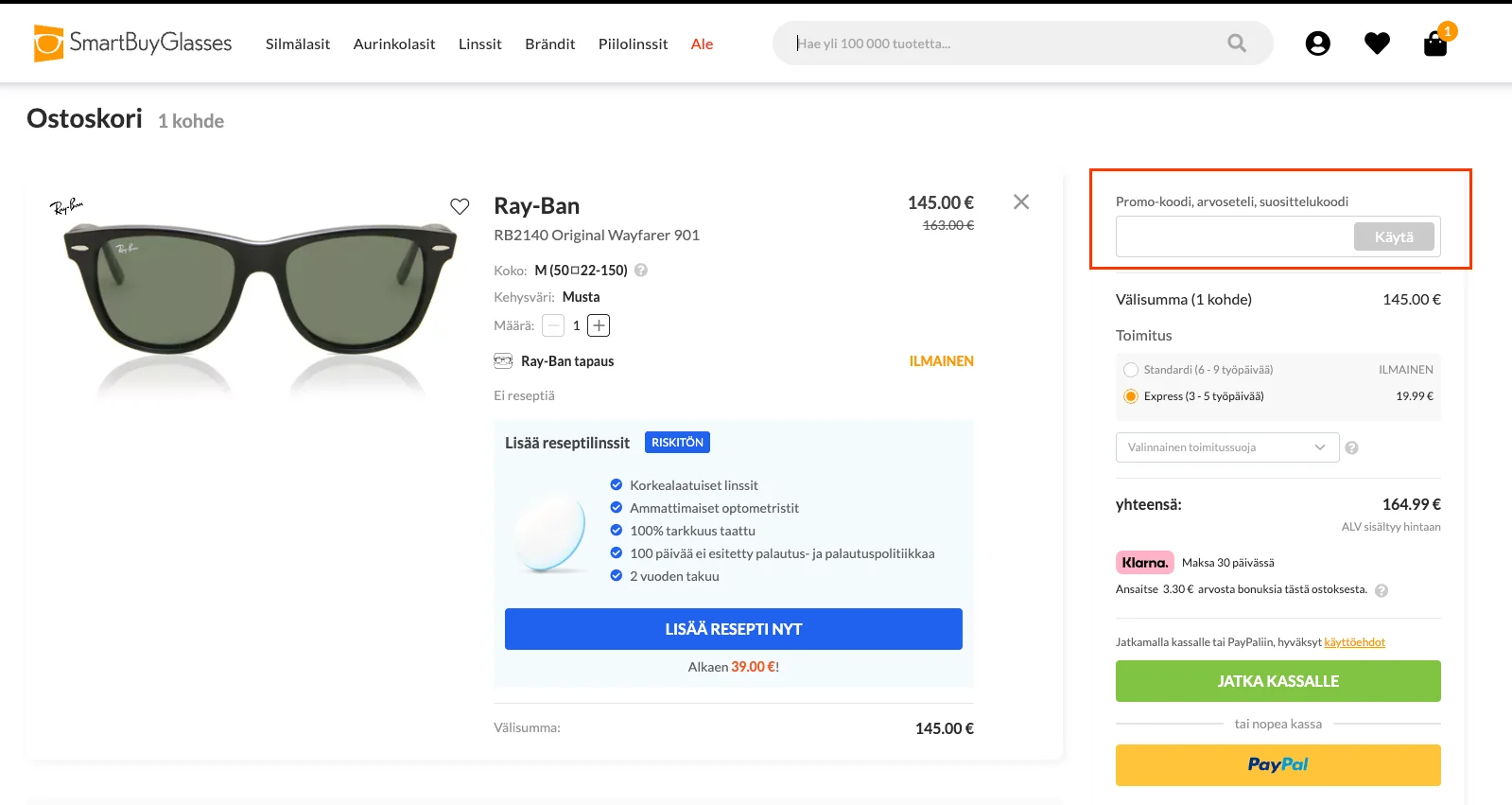Viewport: 1512px width, 805px height.
Task: Click 'RB2140 Original Wayfarer 901' text
Action: click(597, 235)
